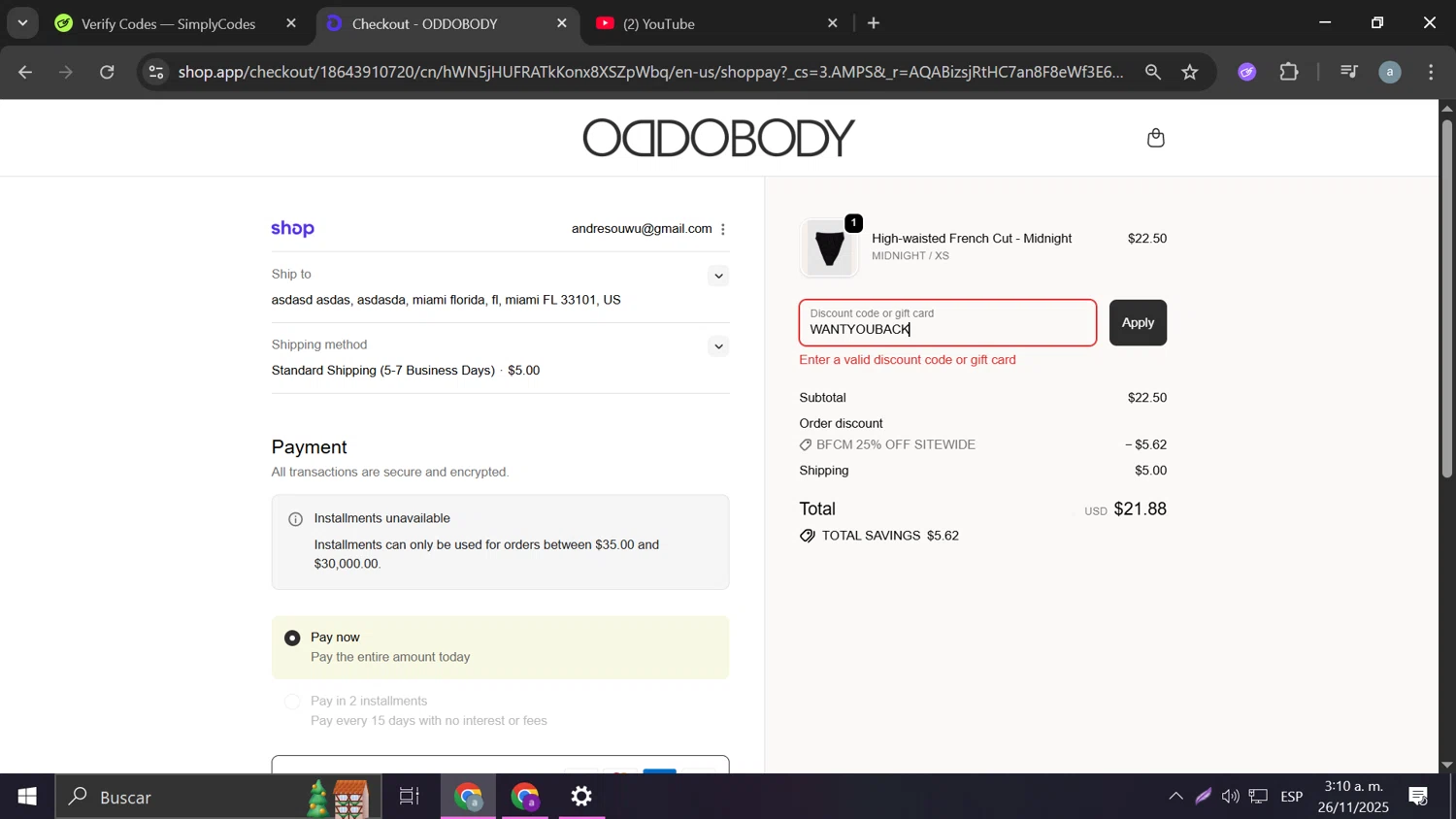
Task: View site information icon in address bar
Action: [156, 72]
